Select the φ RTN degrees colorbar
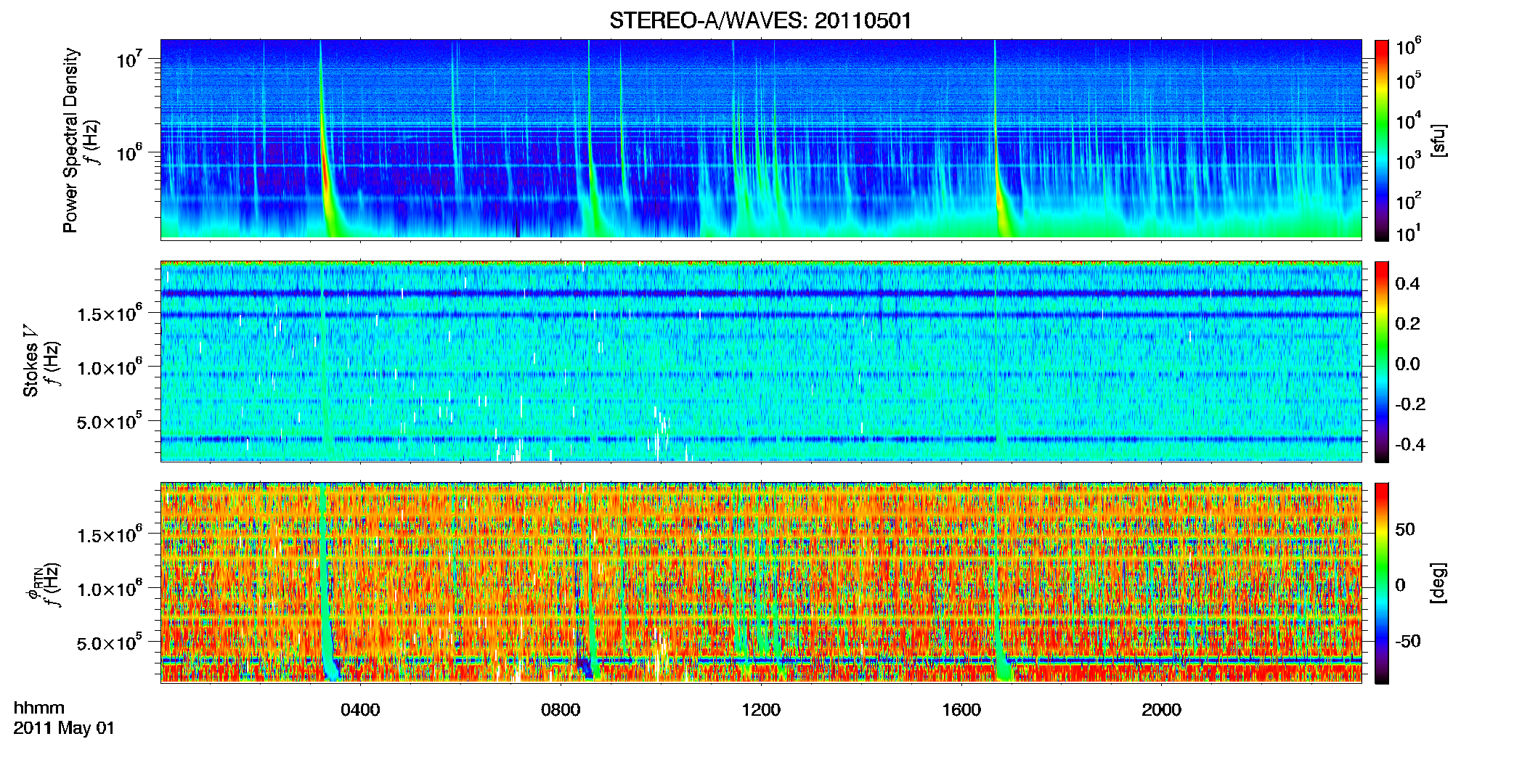 tap(1382, 583)
